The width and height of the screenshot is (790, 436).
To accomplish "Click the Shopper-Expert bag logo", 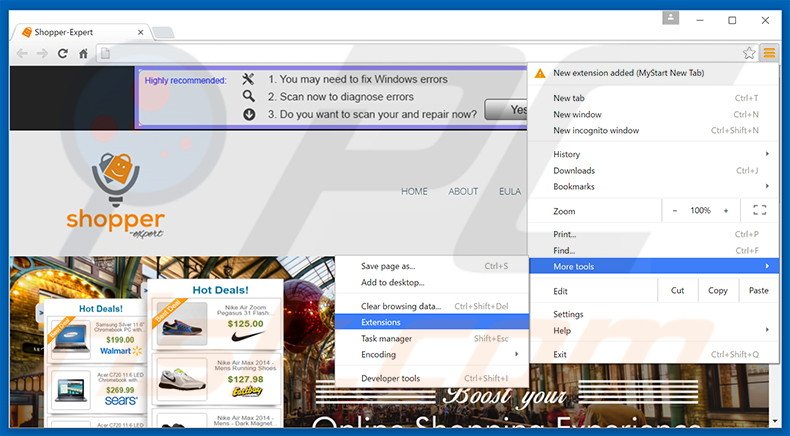I will pyautogui.click(x=115, y=178).
